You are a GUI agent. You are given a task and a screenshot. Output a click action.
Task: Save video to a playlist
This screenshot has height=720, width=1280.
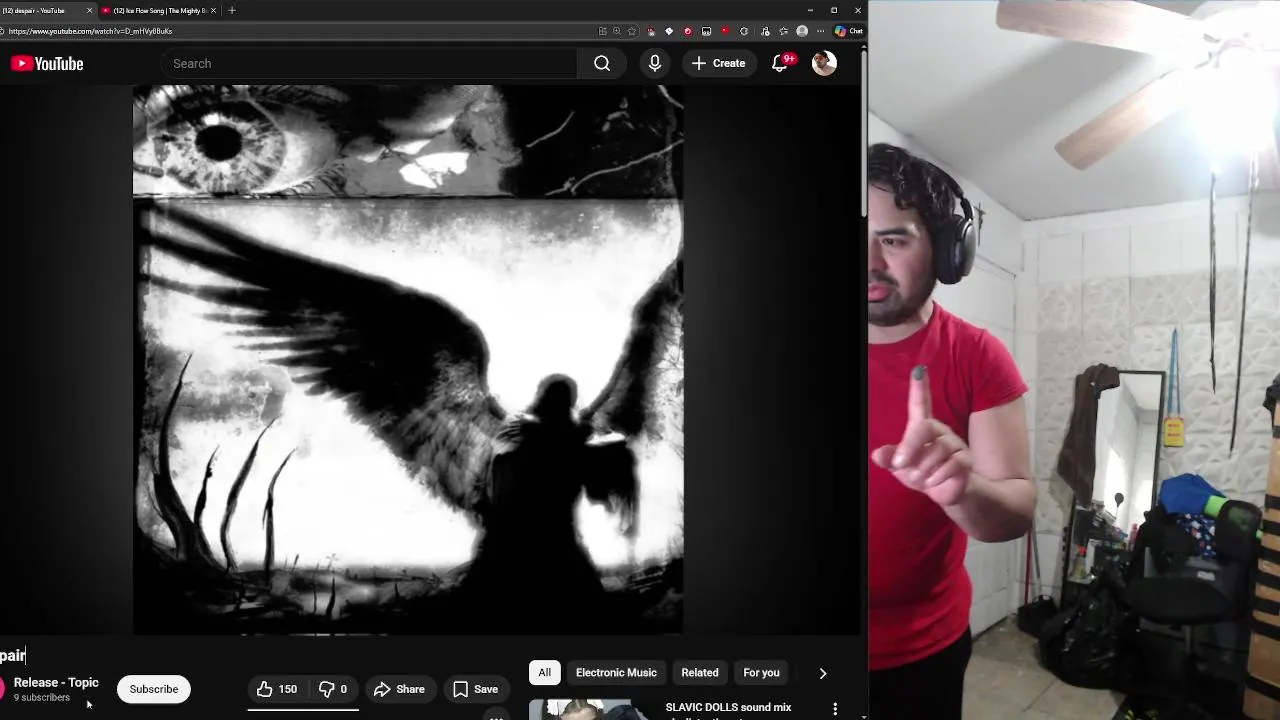tap(475, 689)
